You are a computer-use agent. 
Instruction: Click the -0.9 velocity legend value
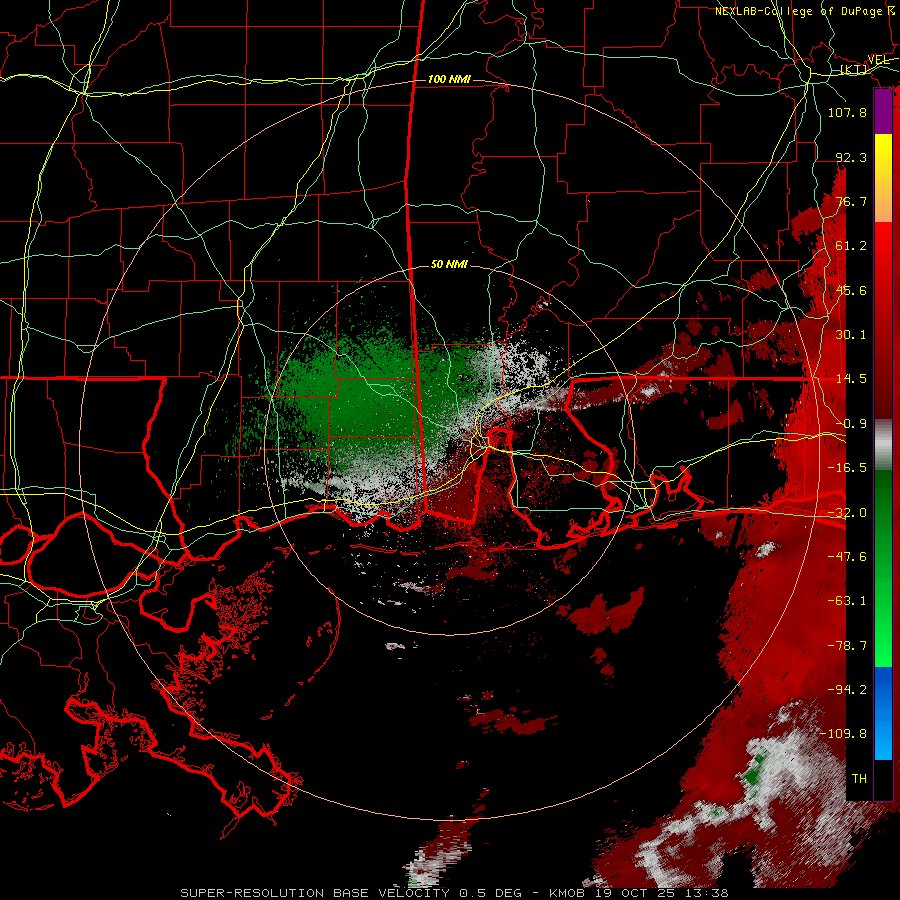pyautogui.click(x=851, y=424)
